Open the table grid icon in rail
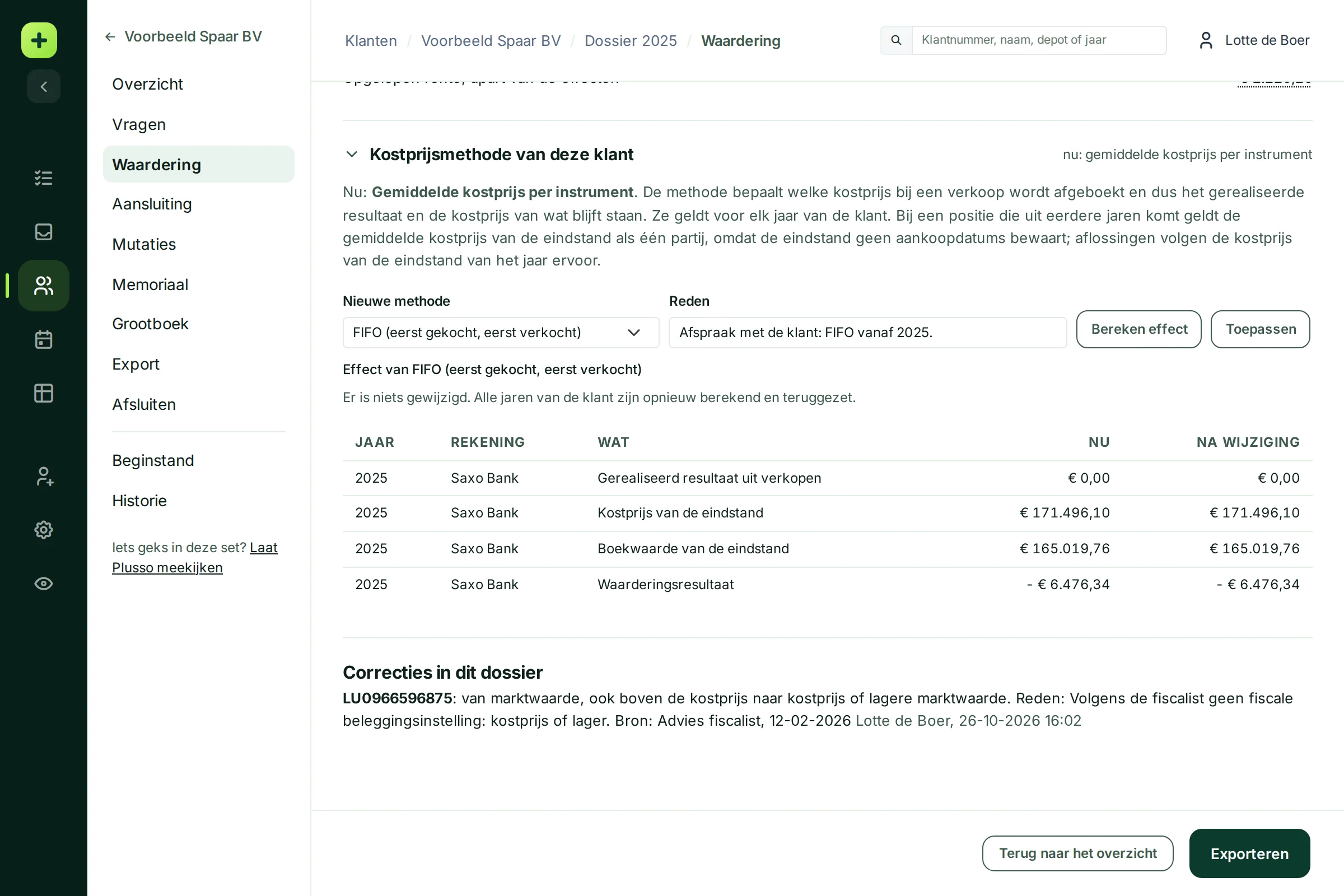This screenshot has width=1344, height=896. [x=44, y=393]
